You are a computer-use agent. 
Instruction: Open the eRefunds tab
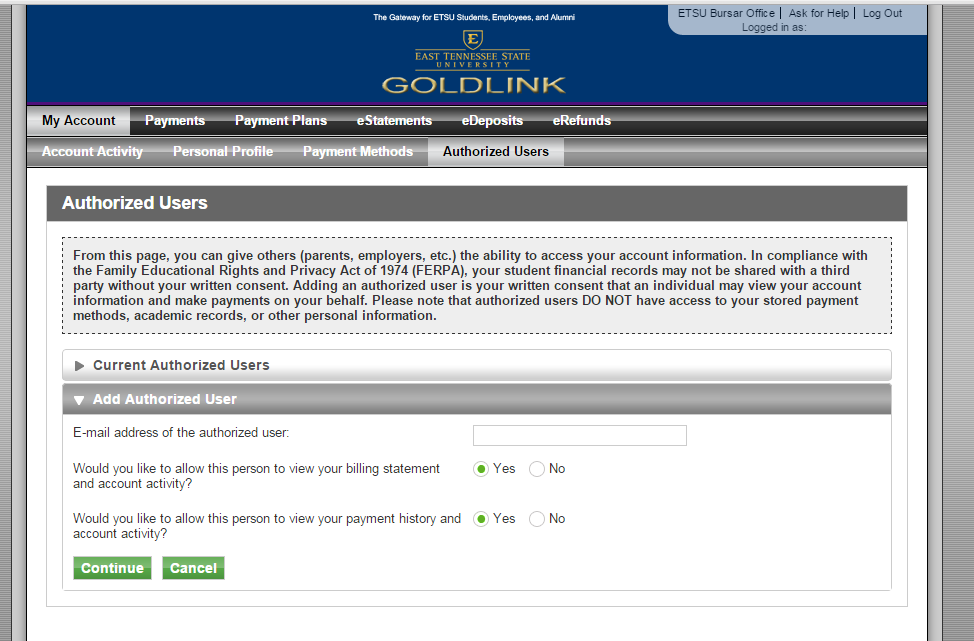582,121
